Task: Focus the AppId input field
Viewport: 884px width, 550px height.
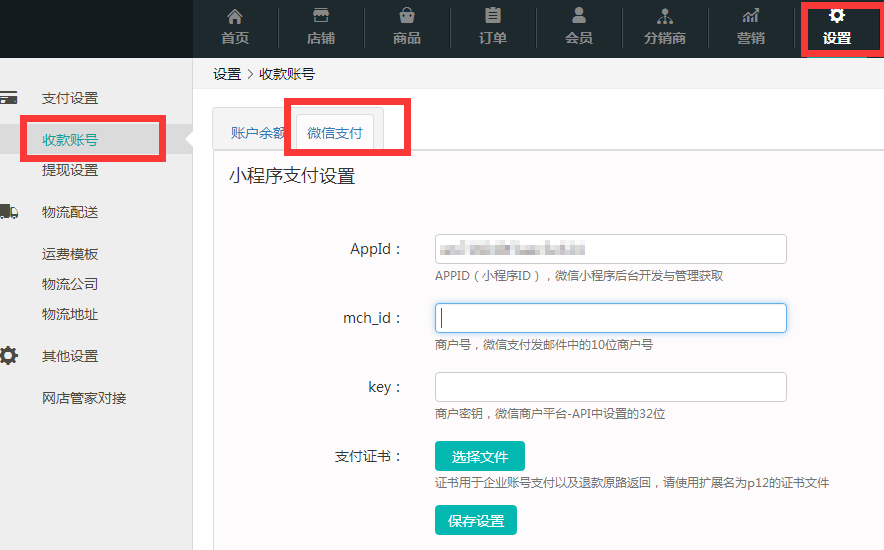Action: [610, 249]
